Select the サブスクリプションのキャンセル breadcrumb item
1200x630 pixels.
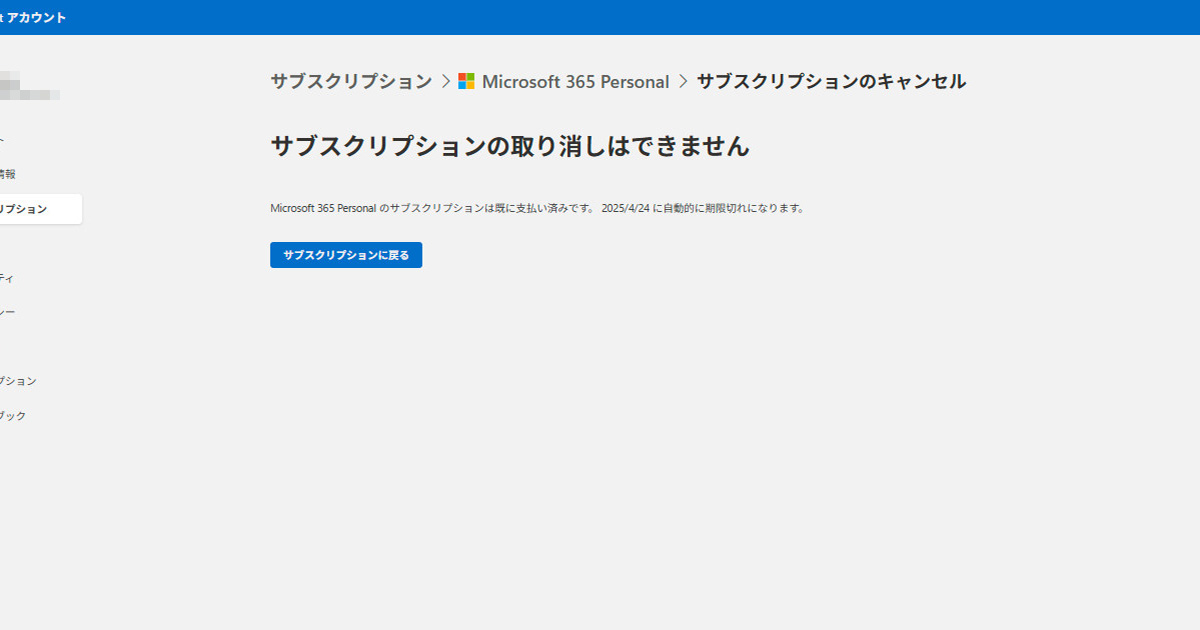pyautogui.click(x=831, y=82)
